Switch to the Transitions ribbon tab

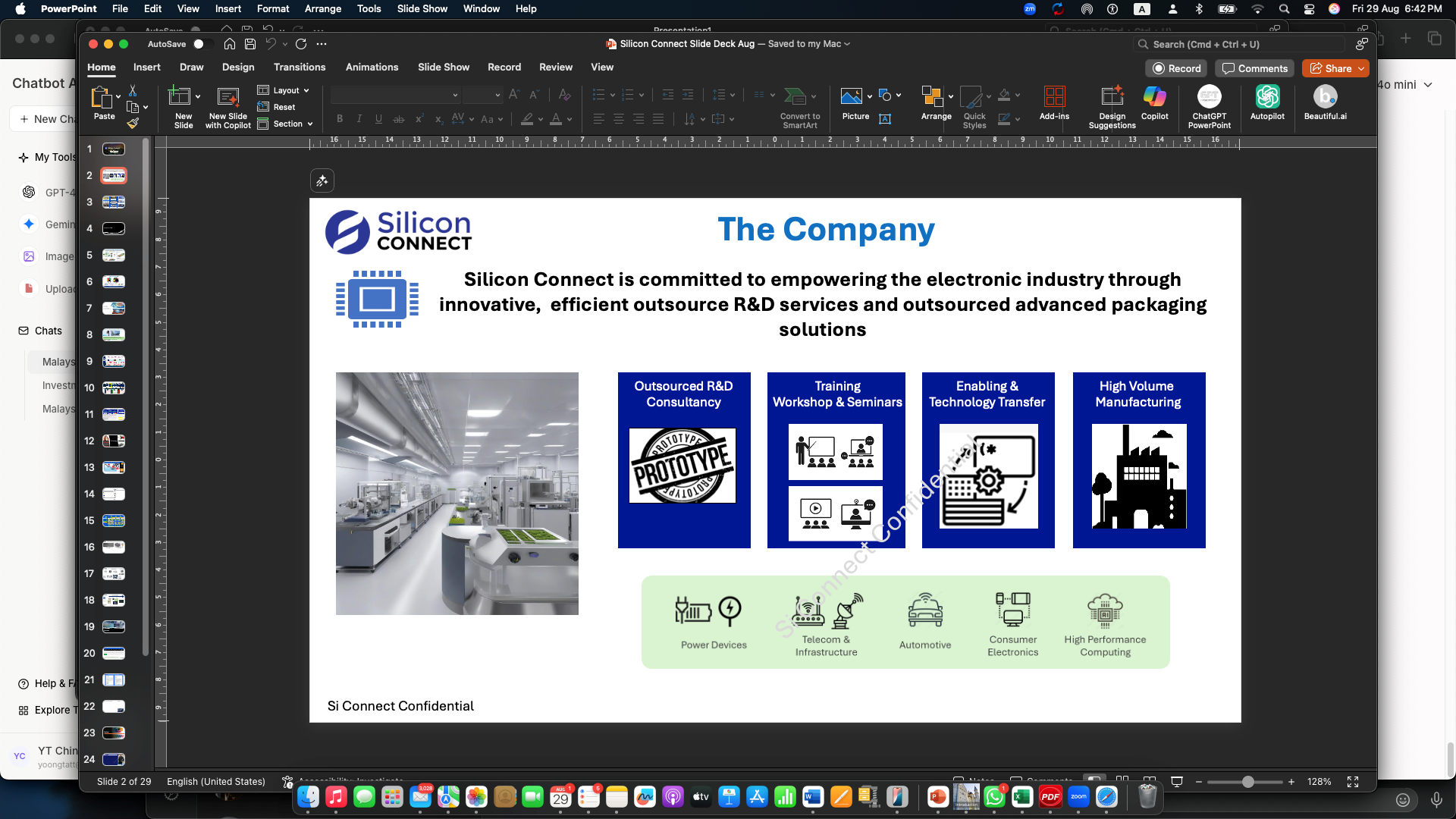300,67
